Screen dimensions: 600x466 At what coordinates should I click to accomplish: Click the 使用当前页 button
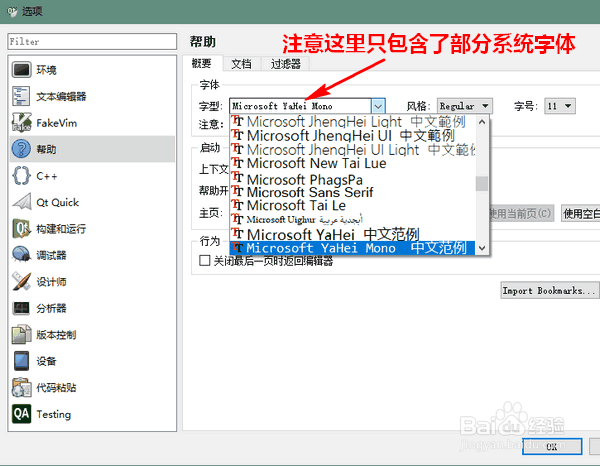521,213
